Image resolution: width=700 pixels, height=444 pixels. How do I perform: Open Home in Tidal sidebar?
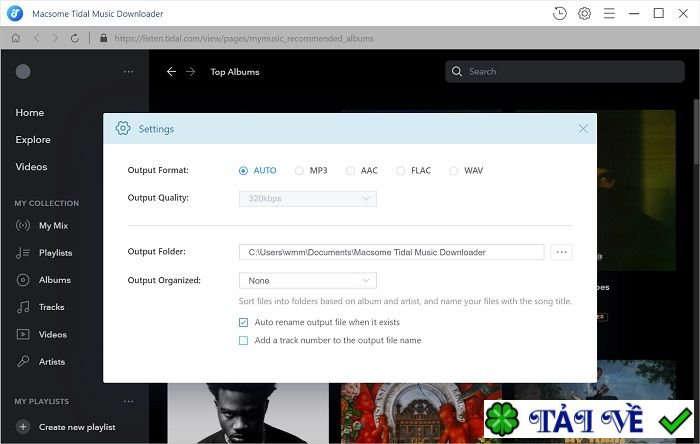coord(29,112)
